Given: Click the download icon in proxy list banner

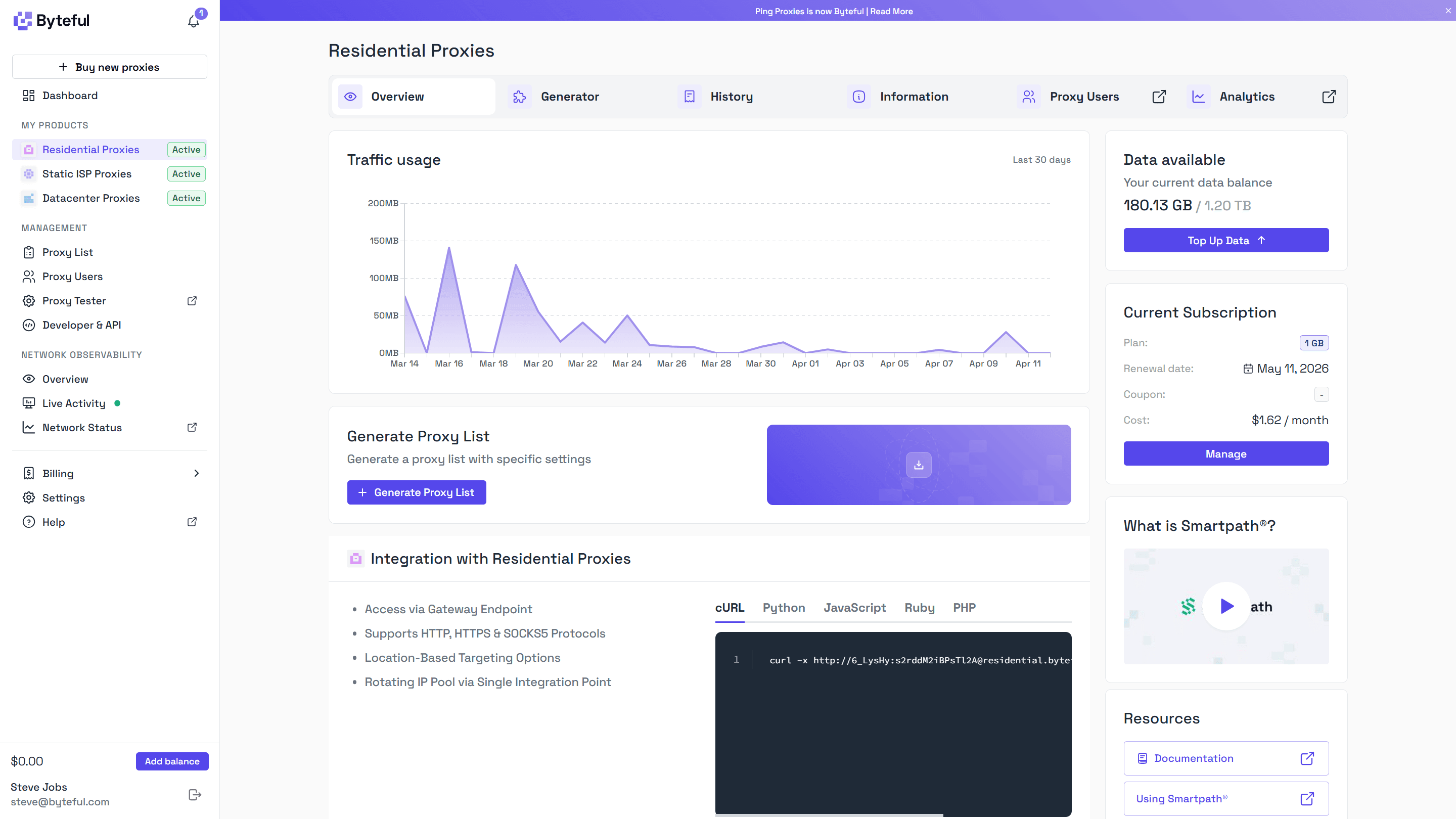Looking at the screenshot, I should (x=919, y=465).
